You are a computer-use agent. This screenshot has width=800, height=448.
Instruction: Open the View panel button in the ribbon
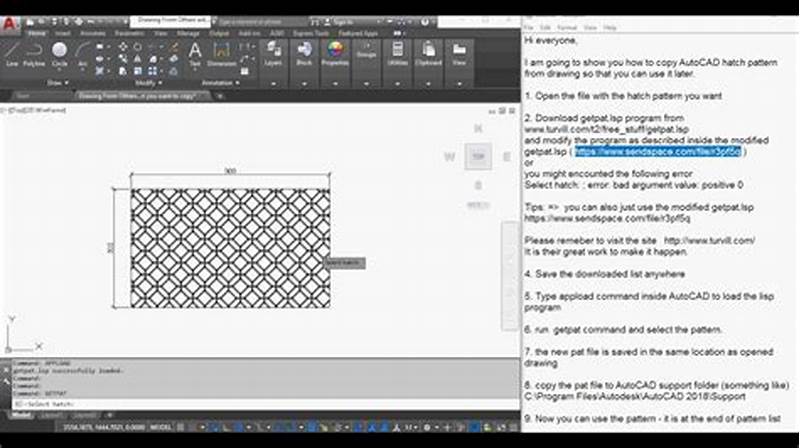459,55
